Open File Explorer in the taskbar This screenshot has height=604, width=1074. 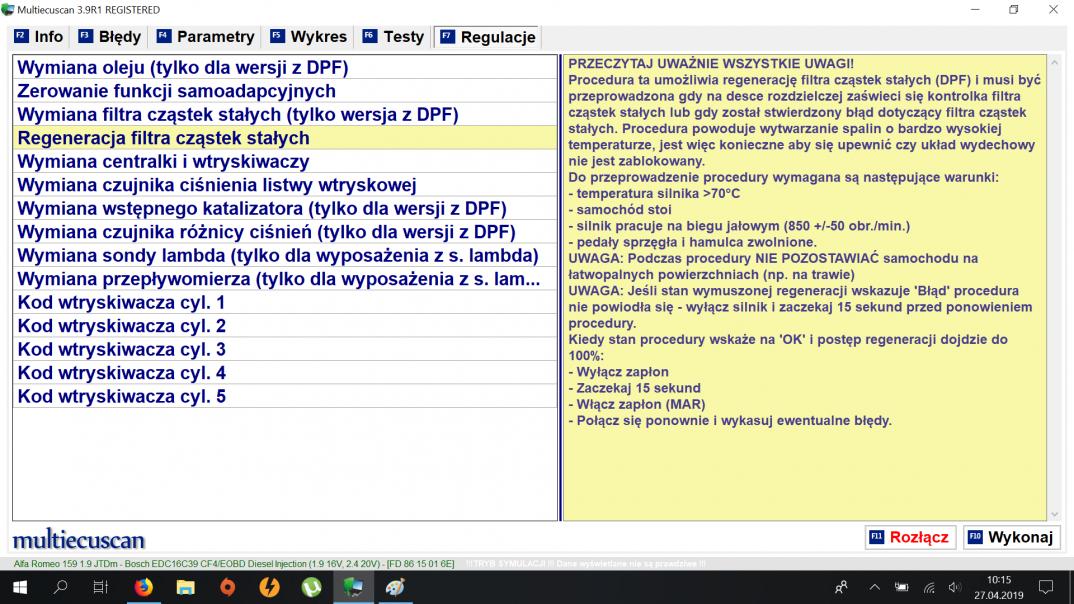[x=186, y=587]
